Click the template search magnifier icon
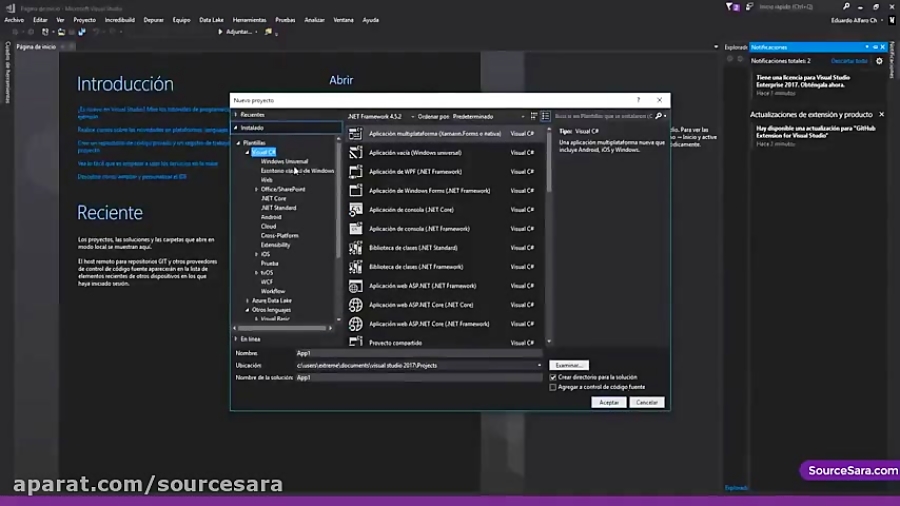900x506 pixels. coord(658,116)
